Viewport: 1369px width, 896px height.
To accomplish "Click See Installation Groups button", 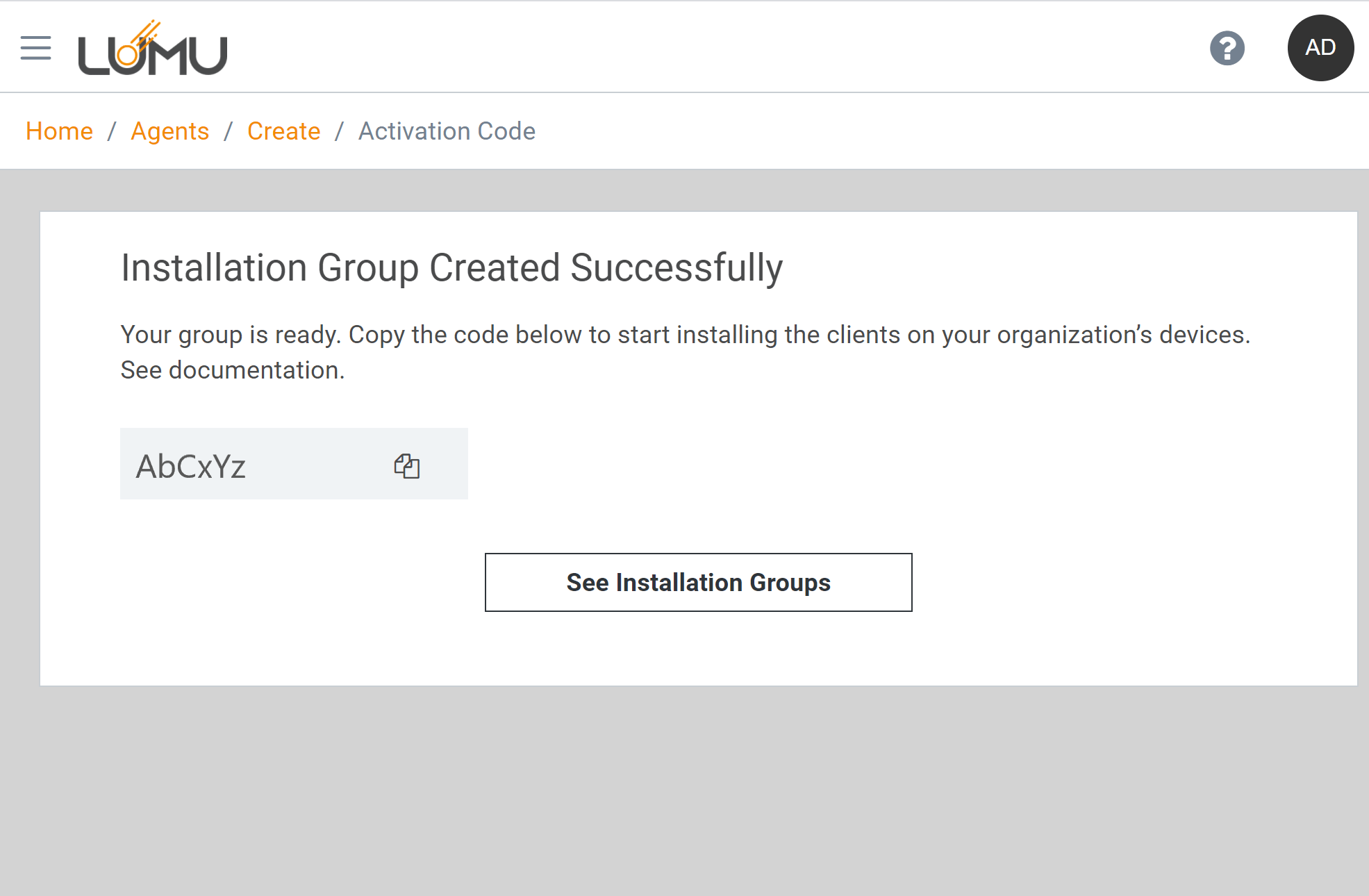I will 698,582.
